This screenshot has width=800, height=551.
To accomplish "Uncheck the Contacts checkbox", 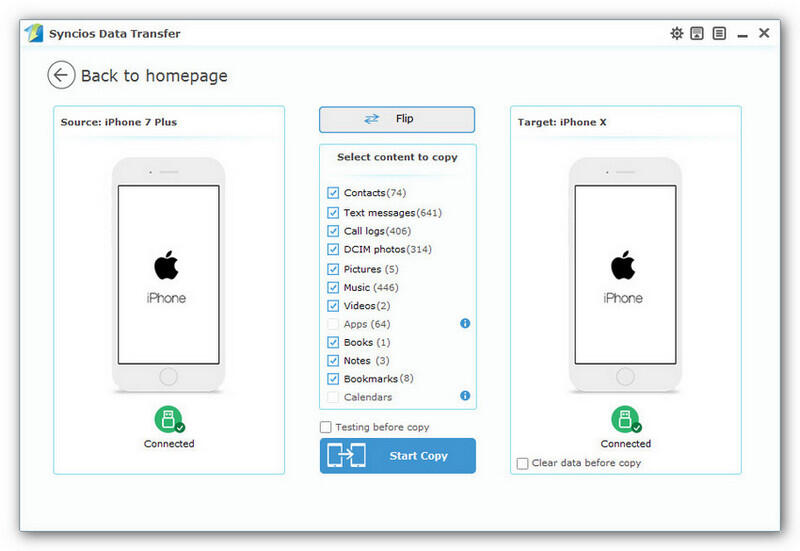I will (x=333, y=193).
